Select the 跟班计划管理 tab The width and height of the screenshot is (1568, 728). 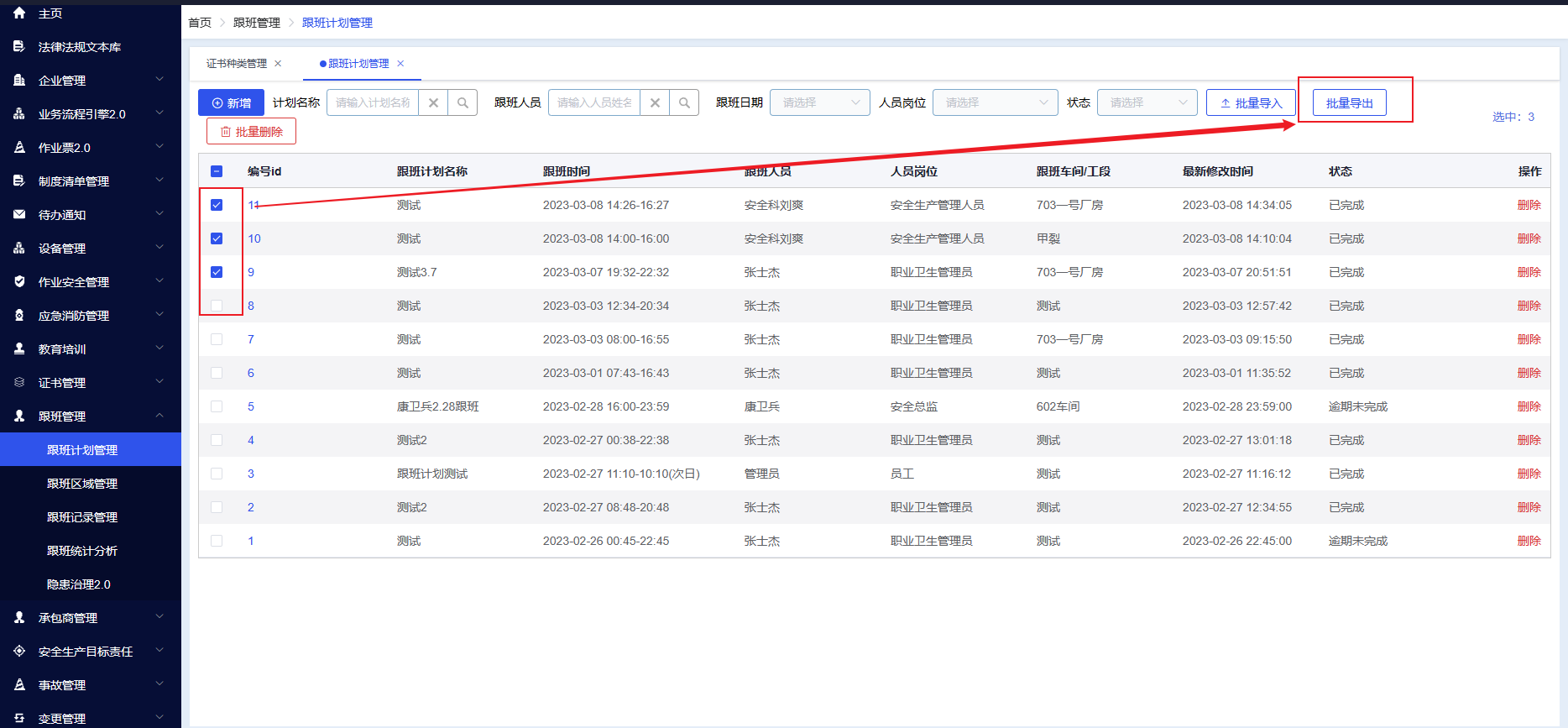[358, 64]
